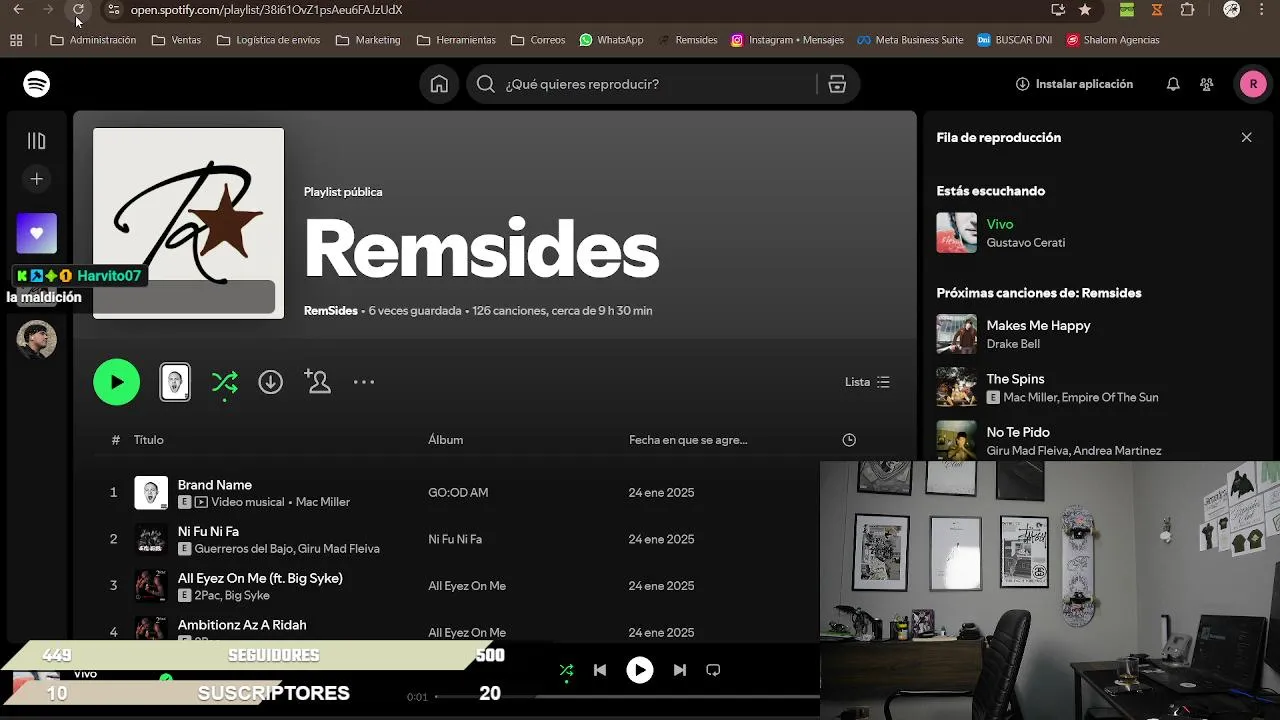Click the Vivo album thumbnail in queue
Screen dimensions: 1280x720
(957, 233)
